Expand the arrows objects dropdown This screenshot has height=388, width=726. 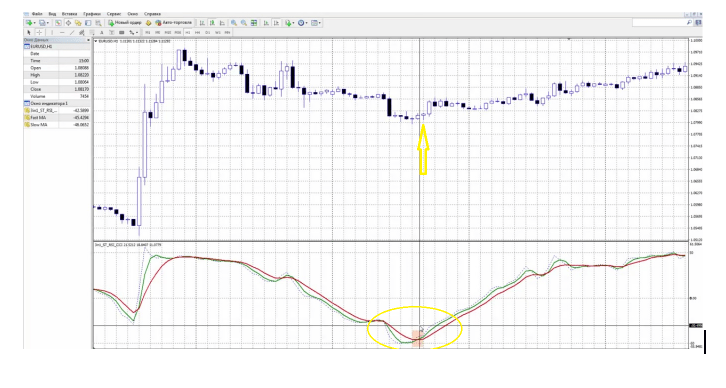click(x=137, y=32)
